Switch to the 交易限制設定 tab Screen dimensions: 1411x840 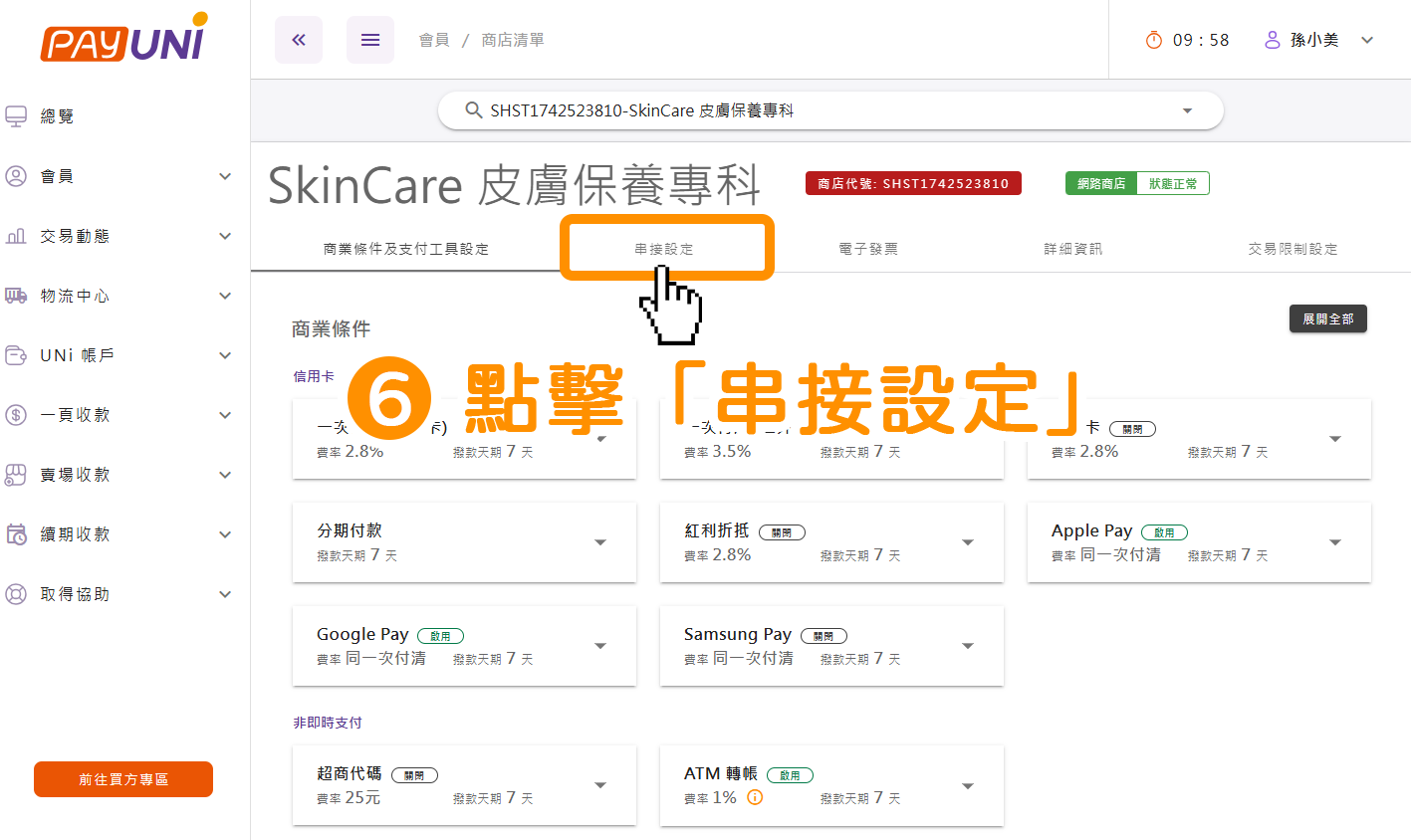pos(1293,249)
